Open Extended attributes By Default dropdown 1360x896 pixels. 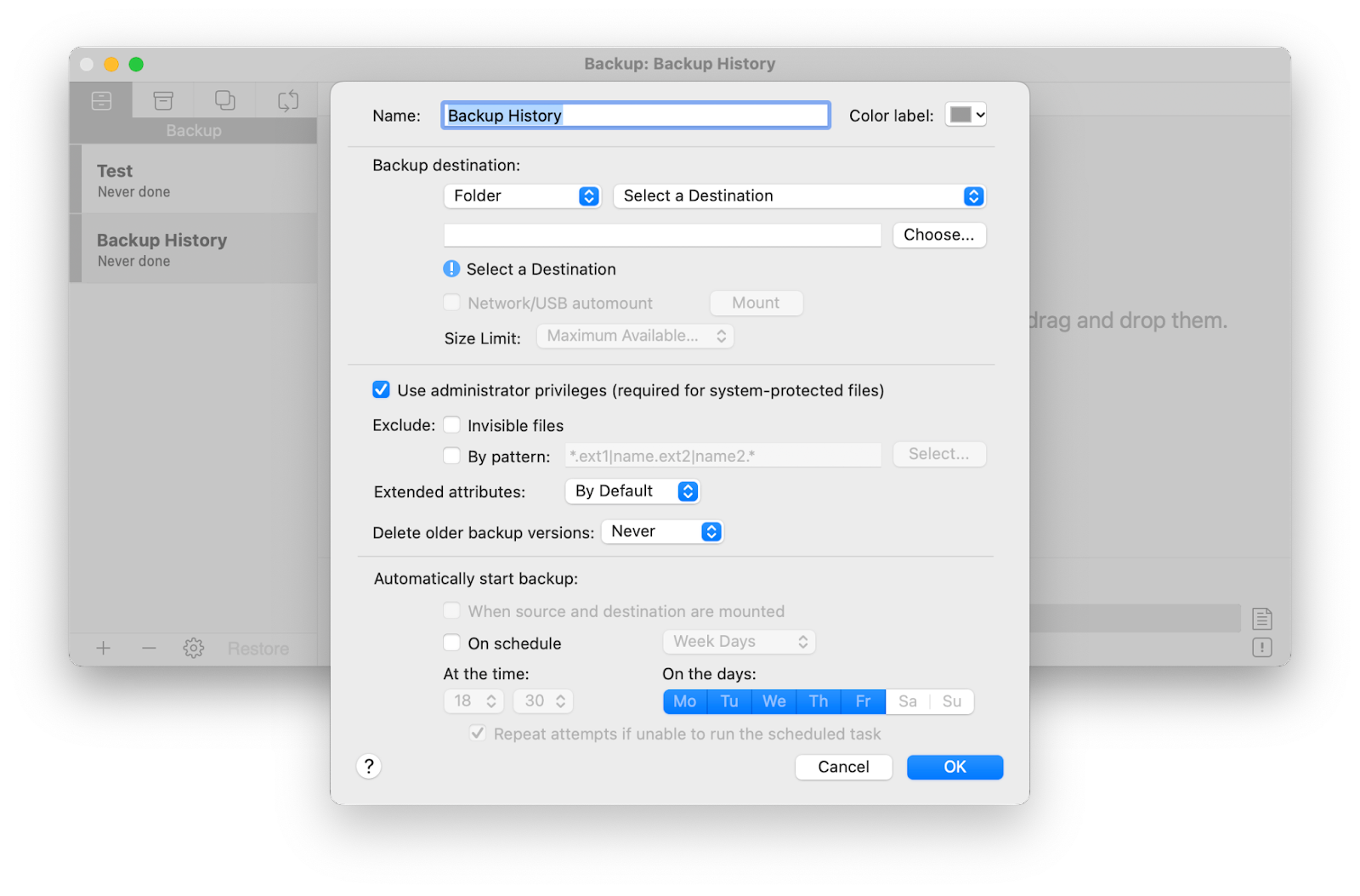tap(632, 491)
